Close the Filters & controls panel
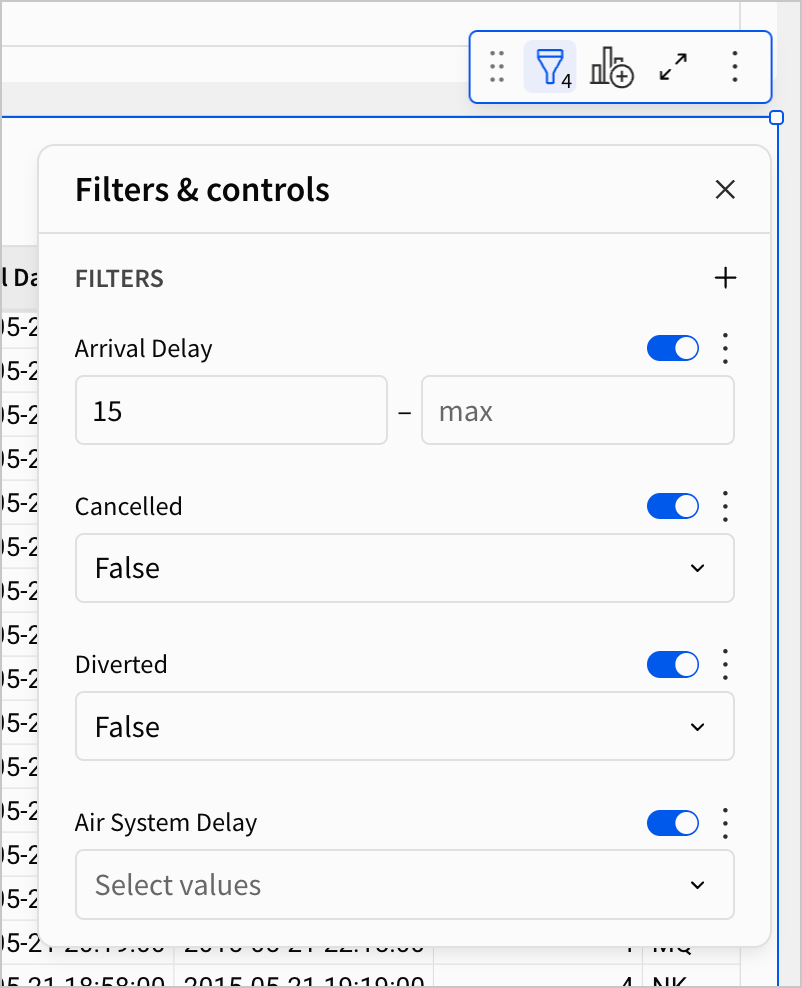 coord(725,190)
